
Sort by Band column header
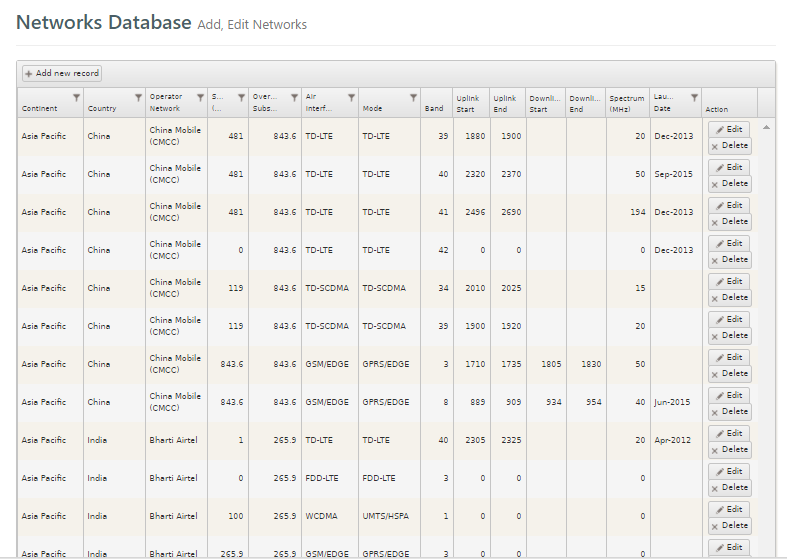(434, 108)
